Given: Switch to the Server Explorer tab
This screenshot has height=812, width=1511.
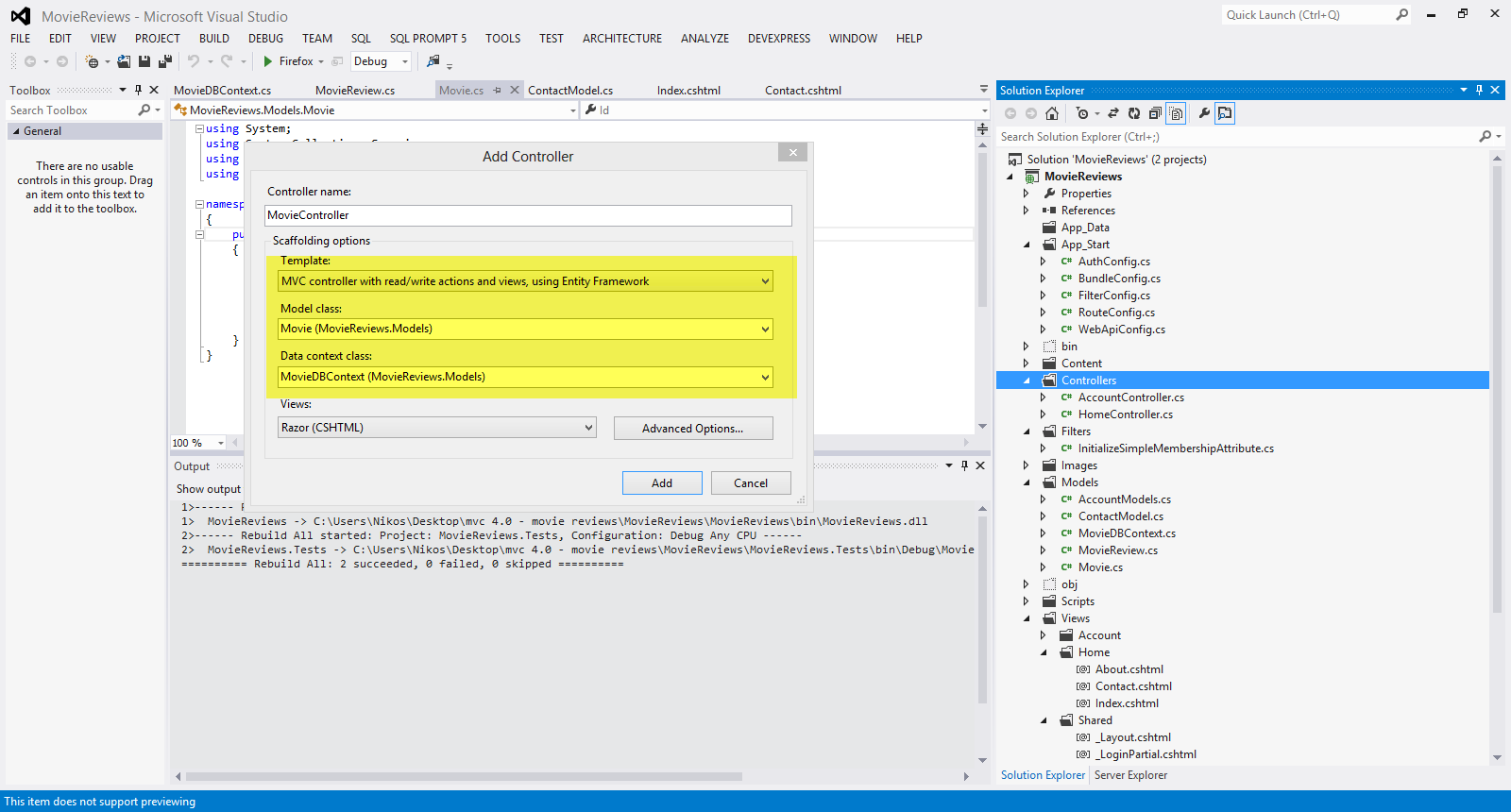Looking at the screenshot, I should click(1130, 775).
